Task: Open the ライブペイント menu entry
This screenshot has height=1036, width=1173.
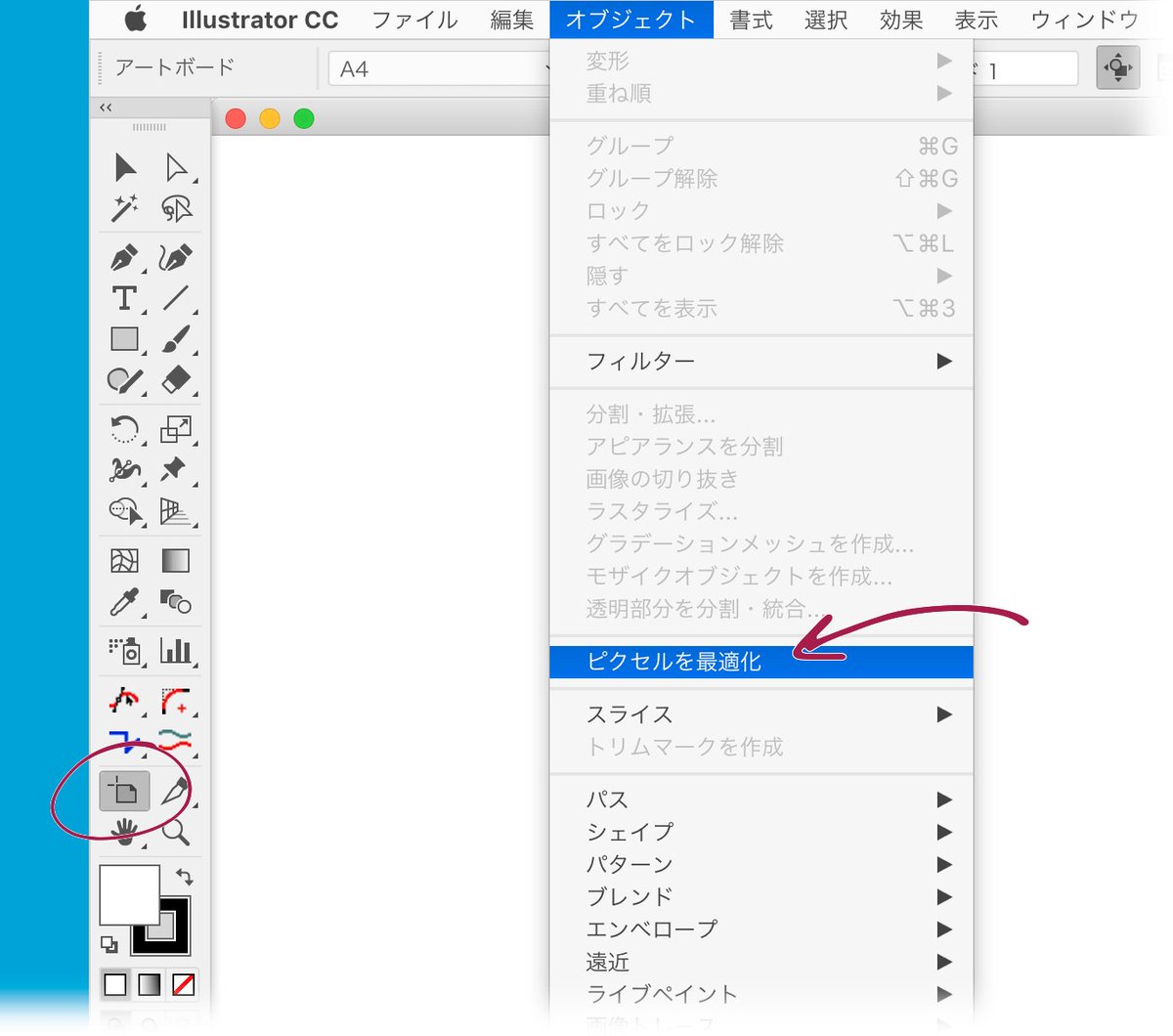Action: [x=761, y=994]
